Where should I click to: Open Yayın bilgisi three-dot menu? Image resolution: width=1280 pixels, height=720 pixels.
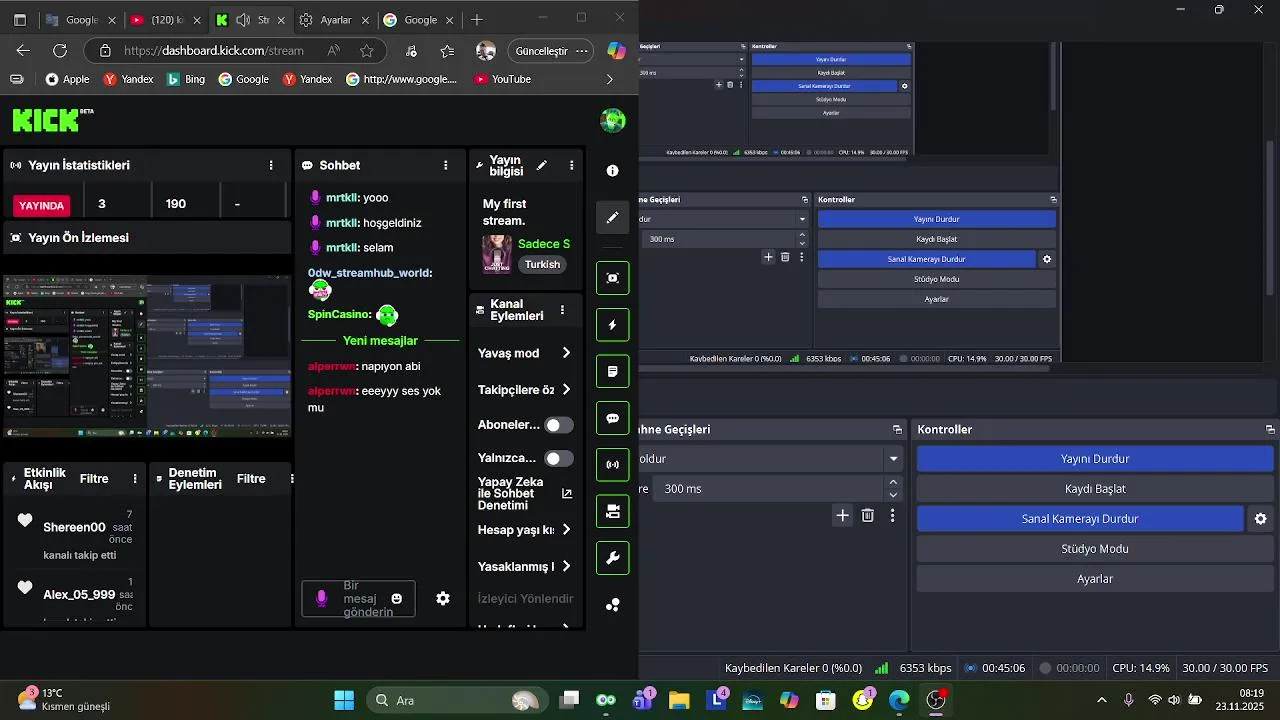click(572, 165)
